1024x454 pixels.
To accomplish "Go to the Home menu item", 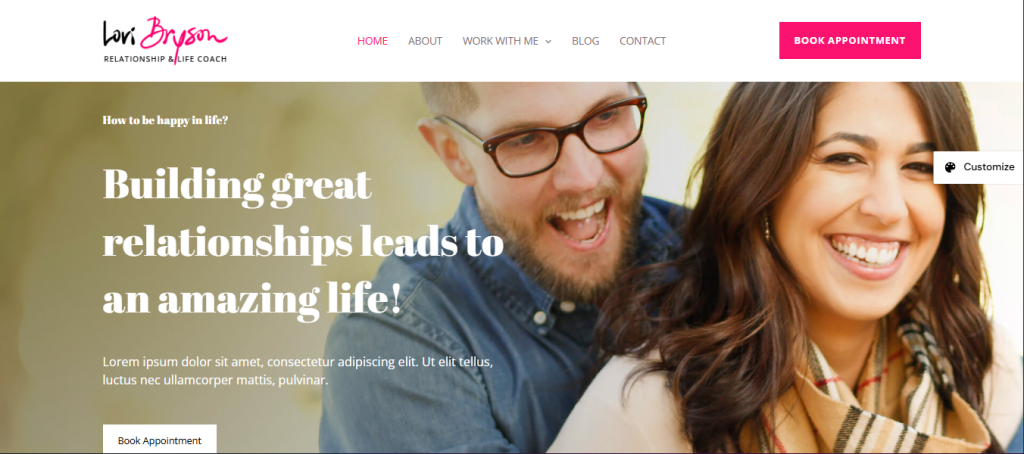I will [x=372, y=41].
